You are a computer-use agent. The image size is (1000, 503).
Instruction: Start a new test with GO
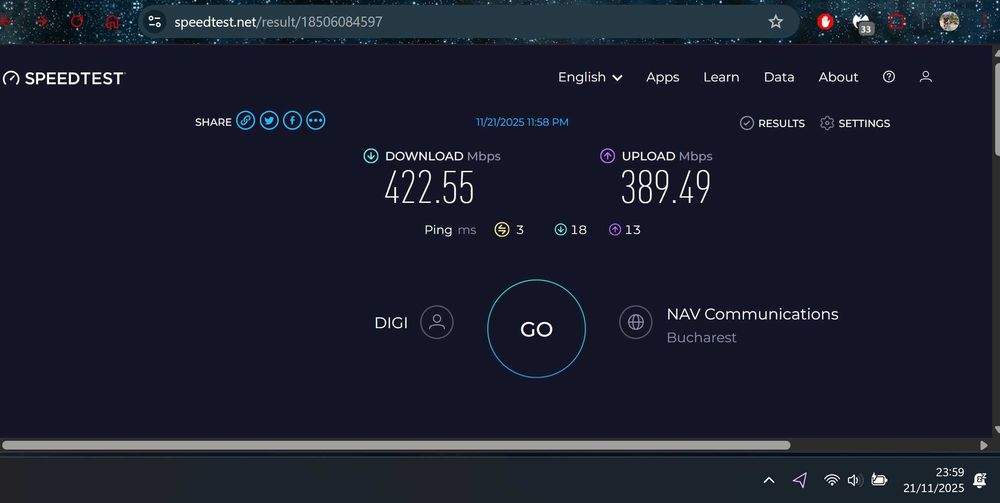click(536, 329)
